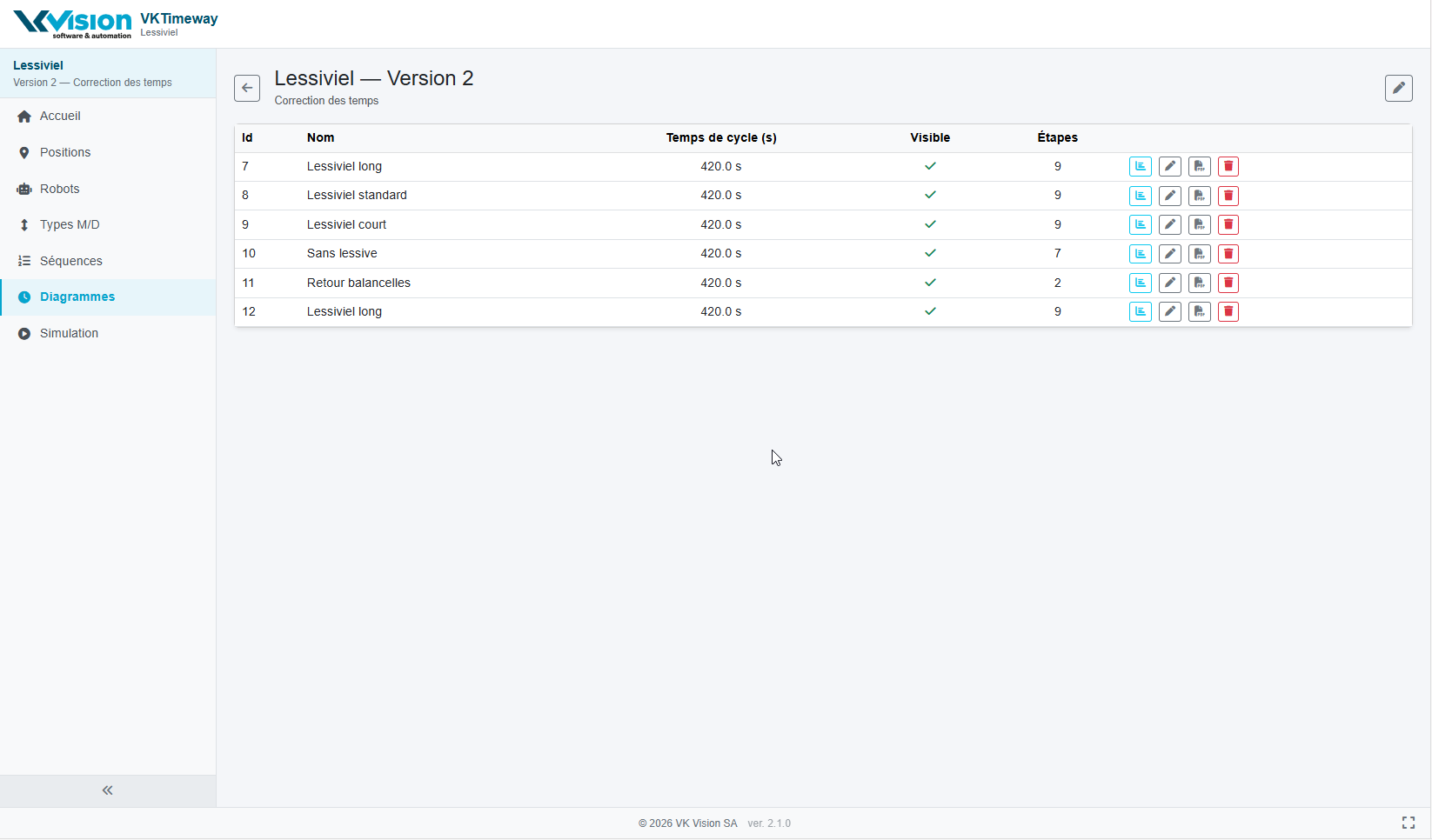Select Types M/D in the sidebar
This screenshot has height=840, width=1432.
[70, 224]
